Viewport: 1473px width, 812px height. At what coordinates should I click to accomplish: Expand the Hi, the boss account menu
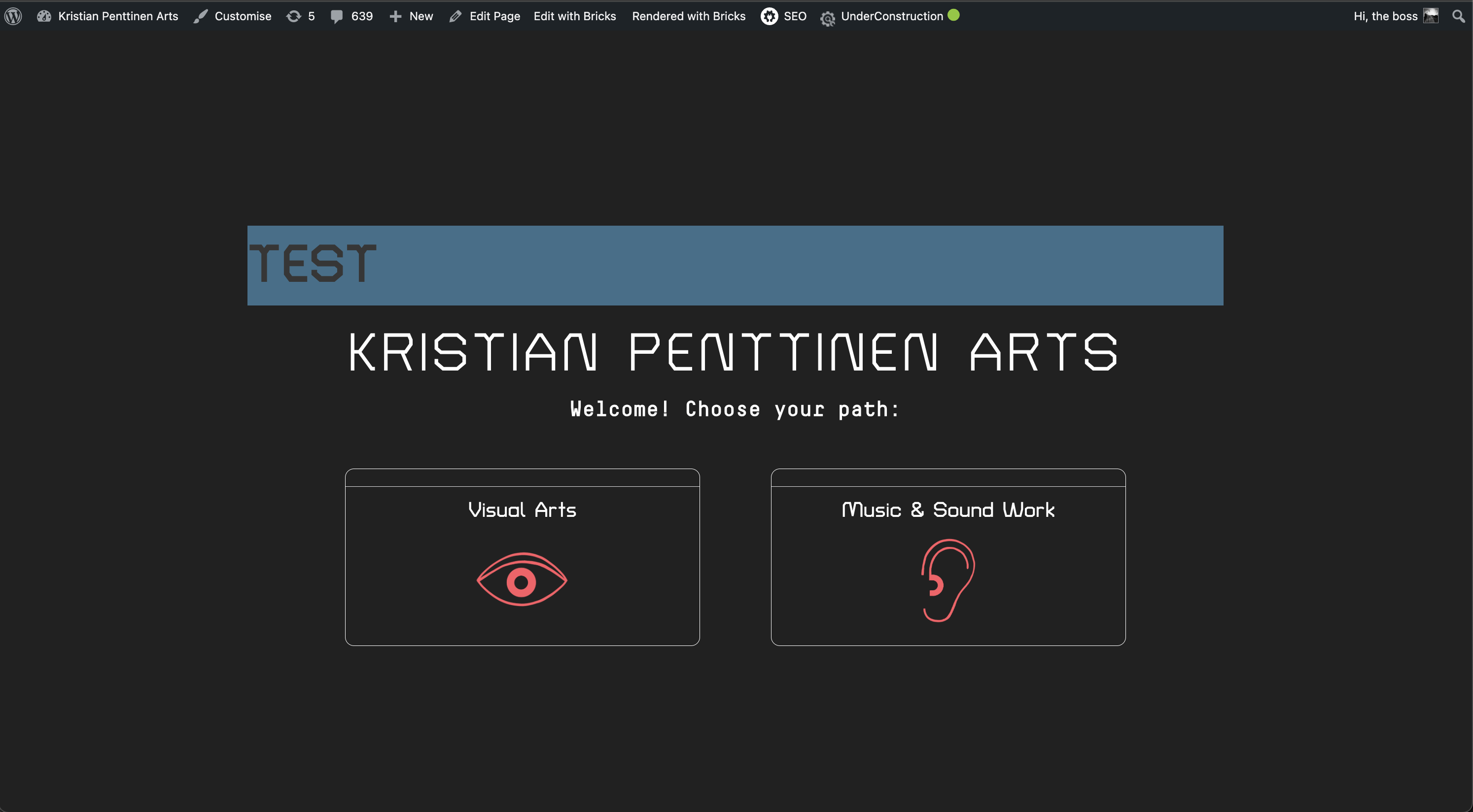tap(1386, 16)
